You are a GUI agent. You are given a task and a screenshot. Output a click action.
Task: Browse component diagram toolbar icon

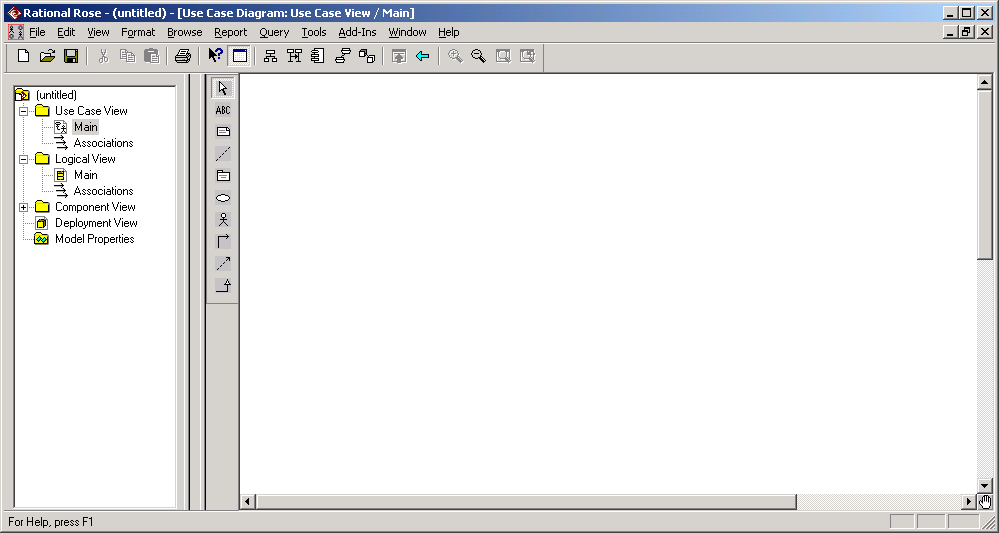click(x=318, y=56)
